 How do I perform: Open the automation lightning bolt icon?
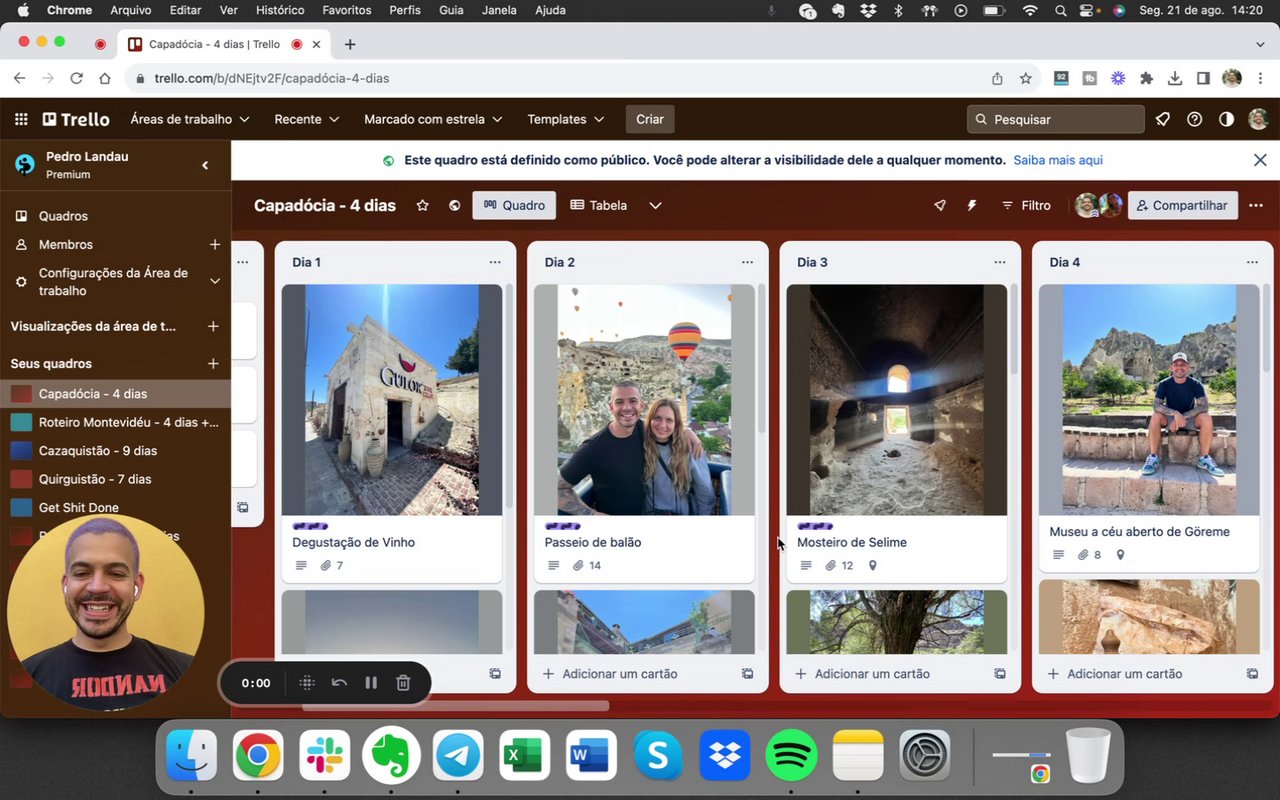(x=971, y=205)
